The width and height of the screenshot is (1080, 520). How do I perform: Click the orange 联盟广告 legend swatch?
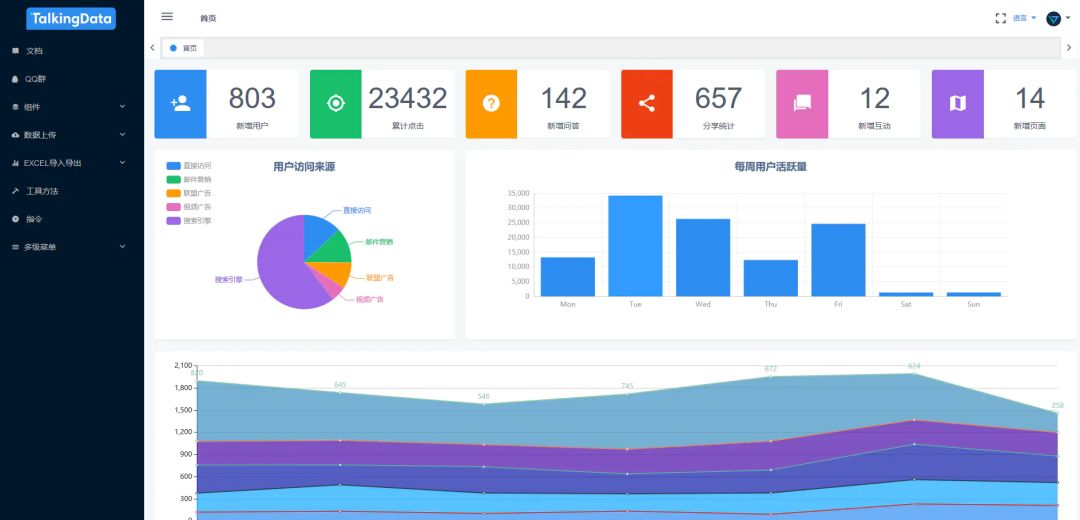tap(174, 194)
